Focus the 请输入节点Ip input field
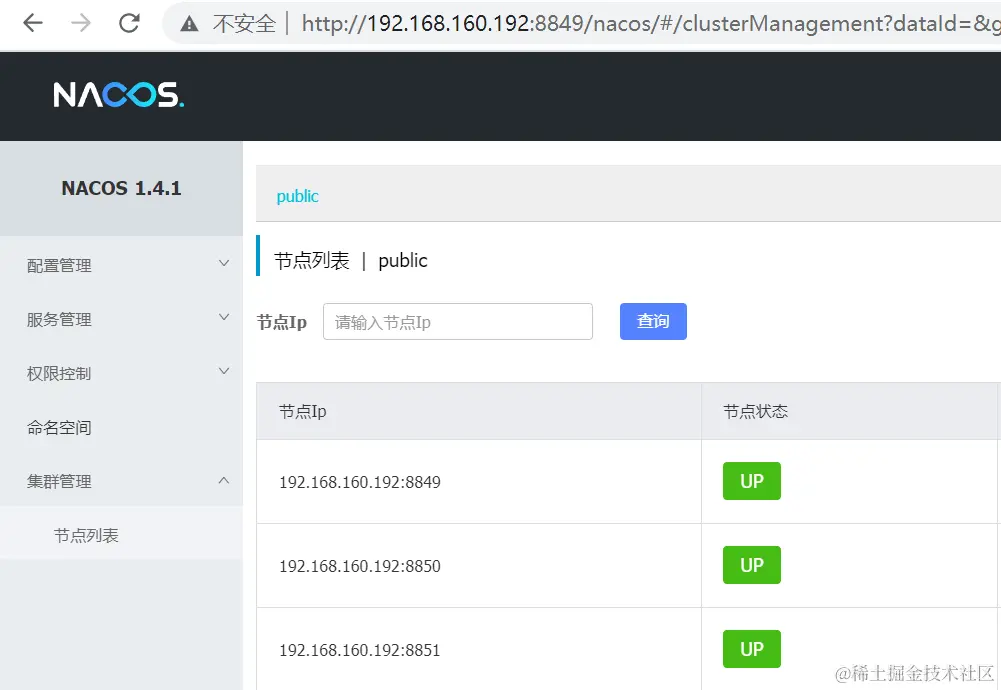This screenshot has height=690, width=1001. [458, 322]
